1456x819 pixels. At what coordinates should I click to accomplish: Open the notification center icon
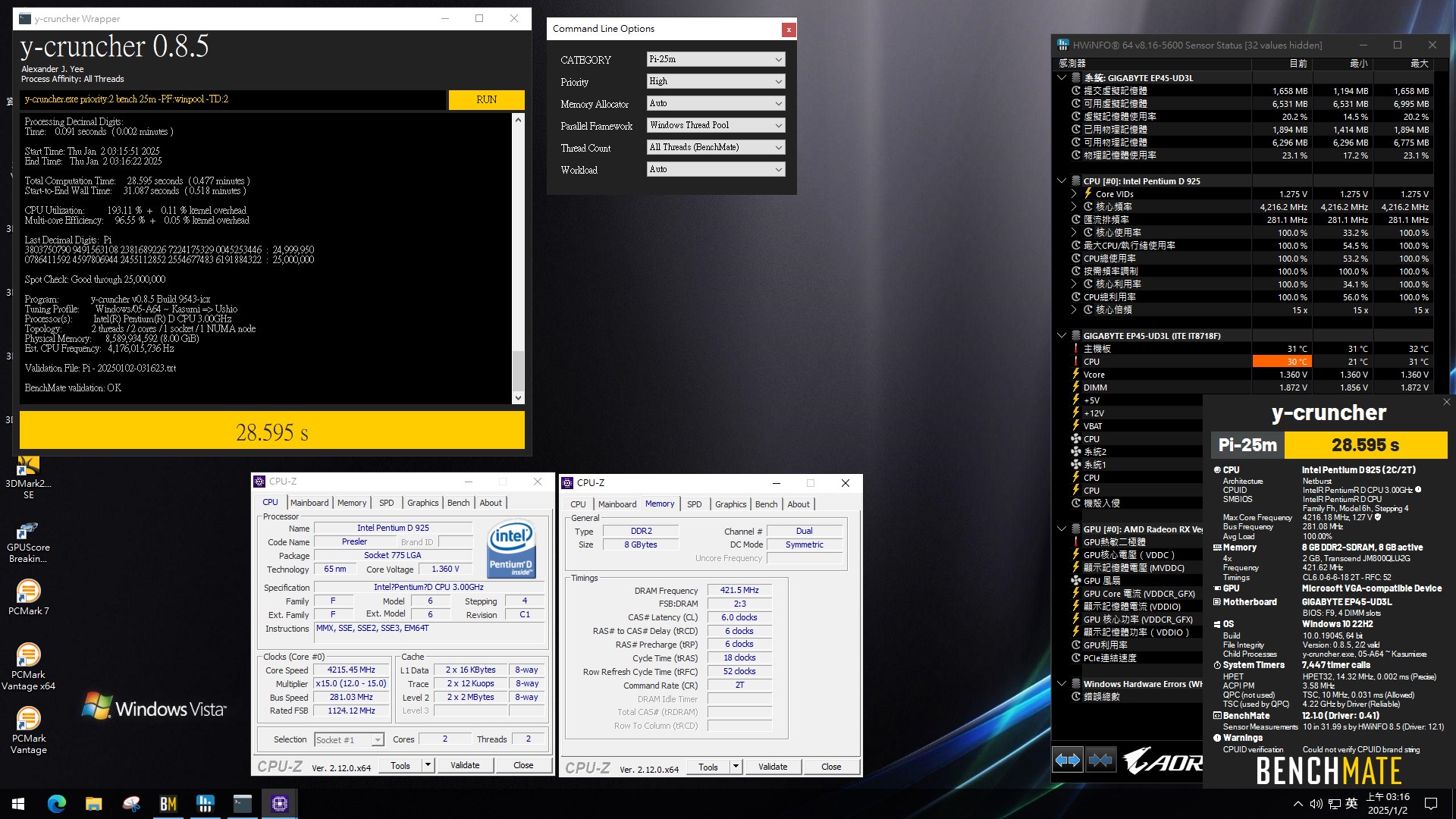1431,804
